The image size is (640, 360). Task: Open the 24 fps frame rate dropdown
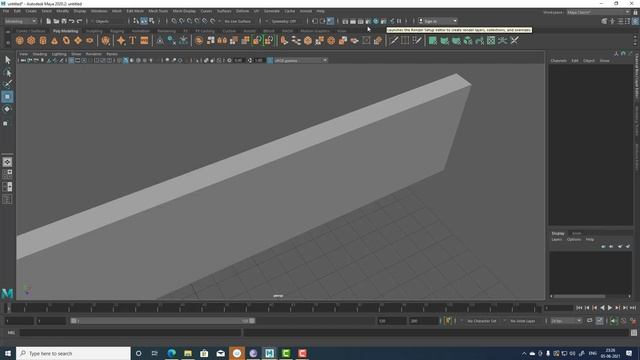(566, 321)
